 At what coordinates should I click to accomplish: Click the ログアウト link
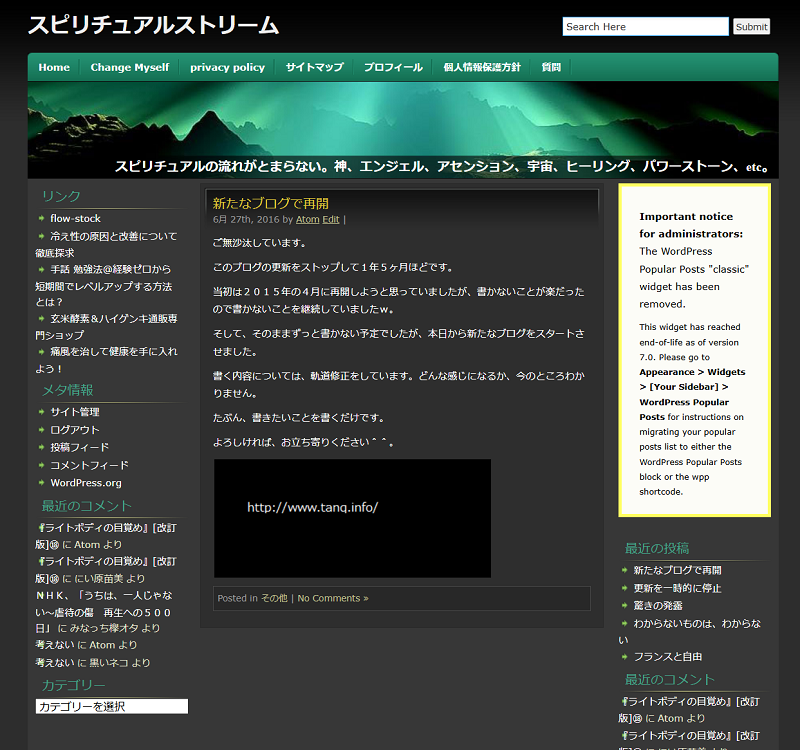coord(74,430)
